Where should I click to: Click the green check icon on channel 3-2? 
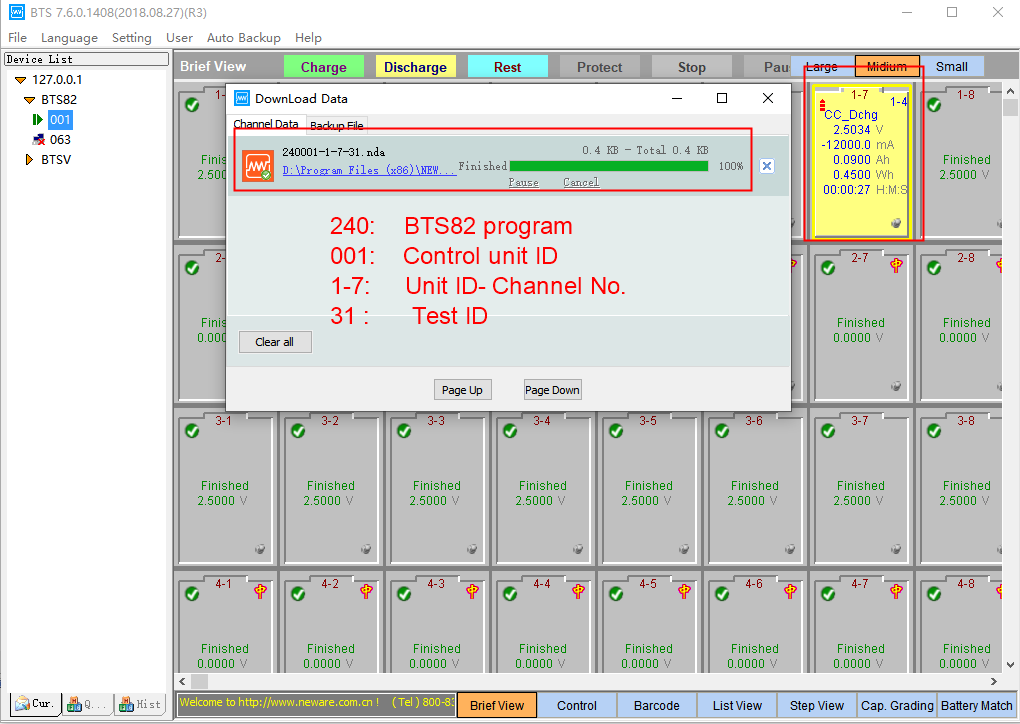[298, 431]
